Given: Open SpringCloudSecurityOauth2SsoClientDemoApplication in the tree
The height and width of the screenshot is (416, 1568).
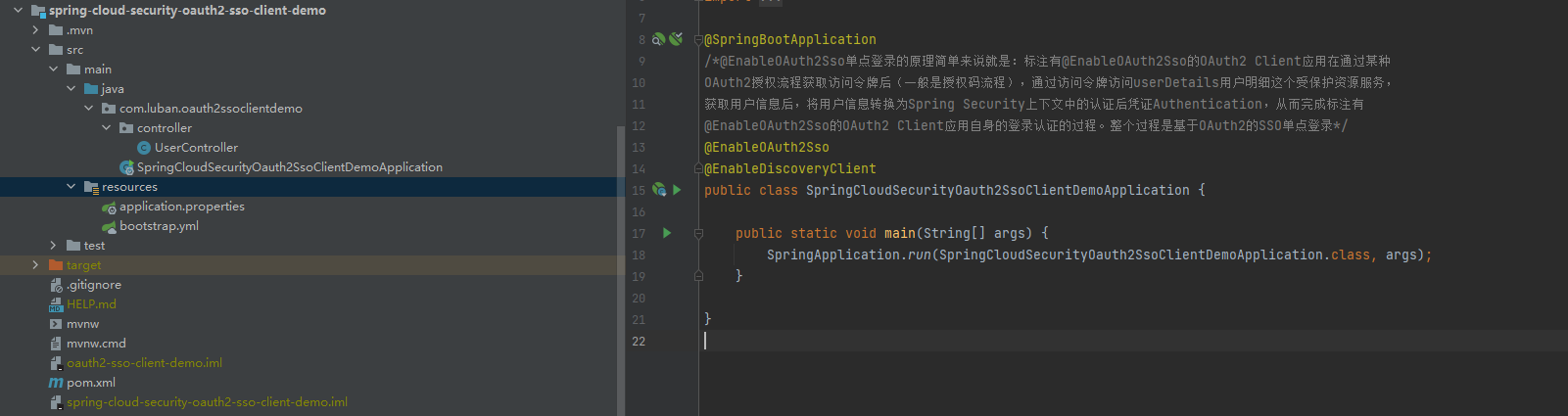Looking at the screenshot, I should click(x=290, y=167).
